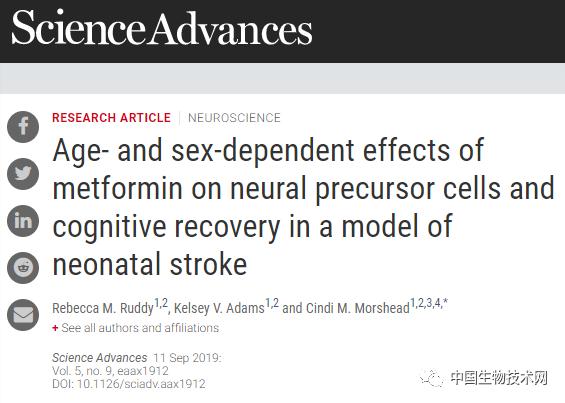
Task: Click the WeChat watermark logo icon
Action: pyautogui.click(x=431, y=378)
